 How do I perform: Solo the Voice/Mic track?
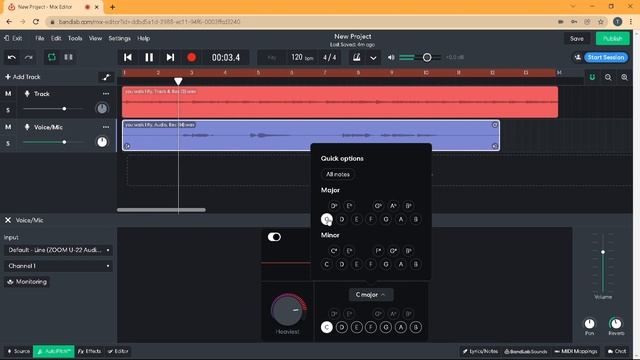point(8,144)
